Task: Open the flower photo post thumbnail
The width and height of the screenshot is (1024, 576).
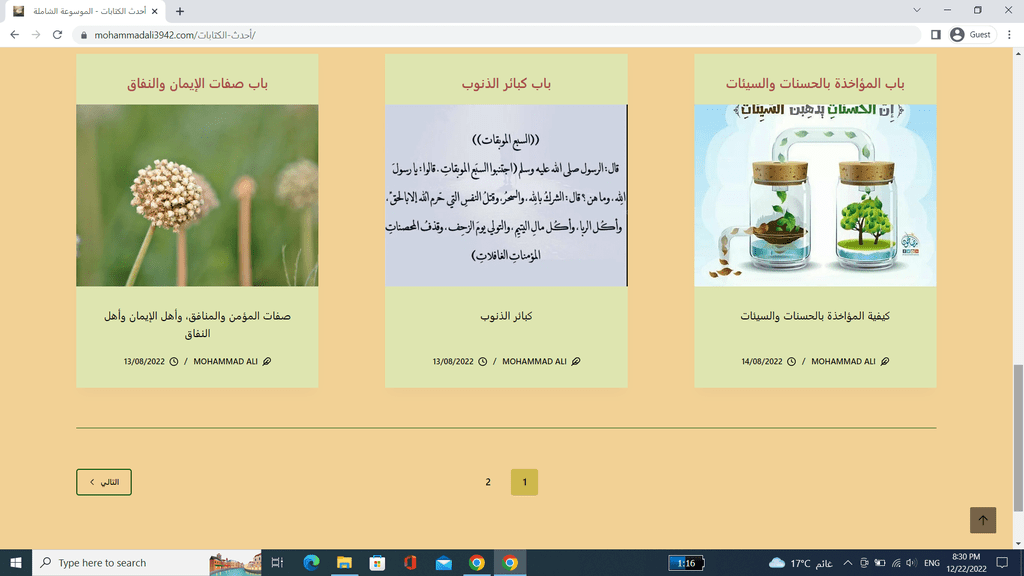Action: pyautogui.click(x=197, y=195)
